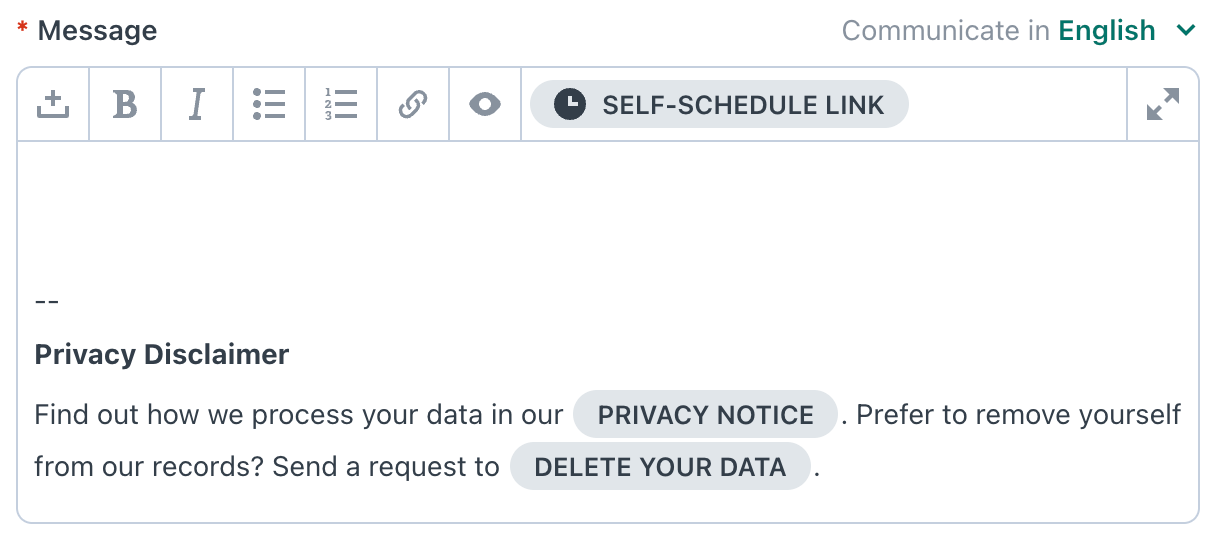Select the PRIVACY NOTICE placeholder chip
The height and width of the screenshot is (536, 1214).
[x=705, y=415]
